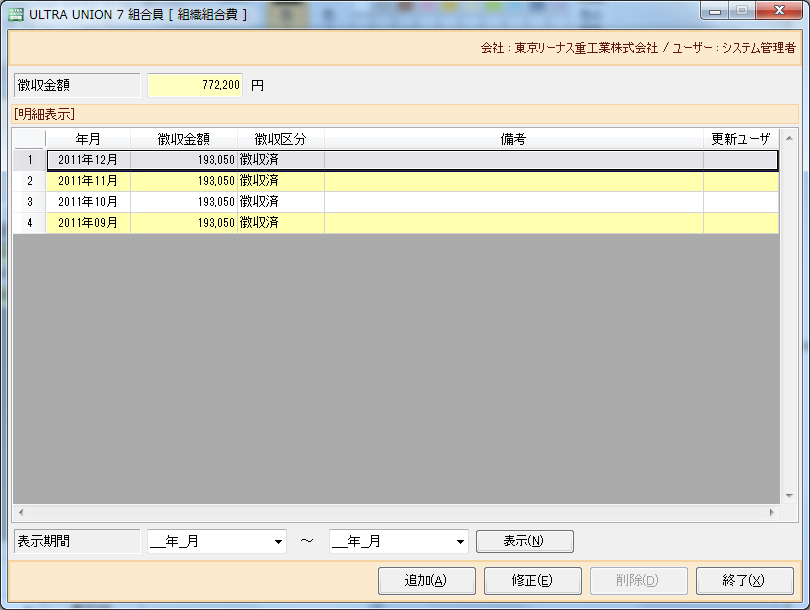Click 徴収済 status in the 2011年12月 row
Image resolution: width=810 pixels, height=610 pixels.
(281, 160)
